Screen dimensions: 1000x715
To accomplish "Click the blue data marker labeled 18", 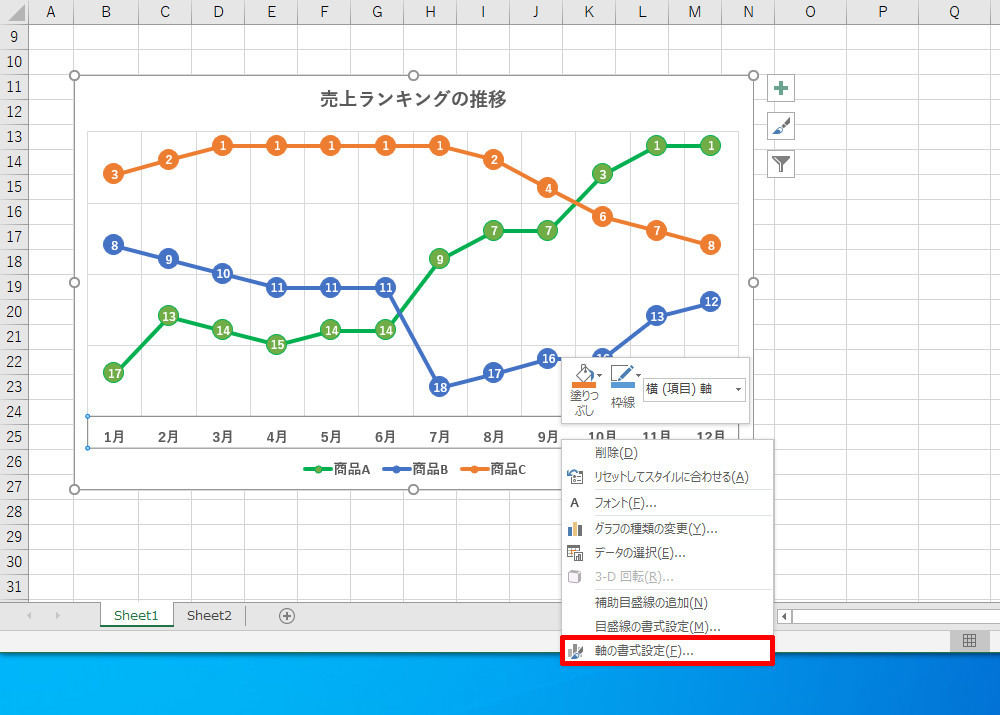I will pyautogui.click(x=439, y=387).
